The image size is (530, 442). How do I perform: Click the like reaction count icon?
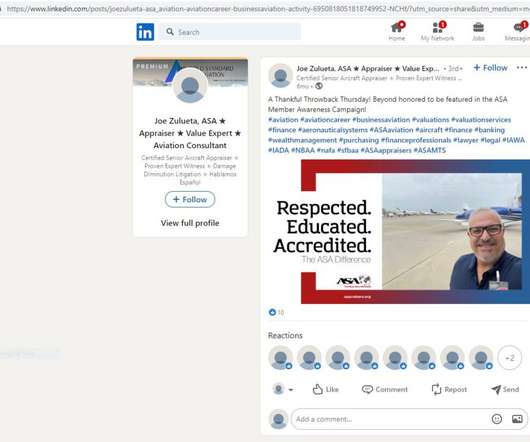coord(272,312)
